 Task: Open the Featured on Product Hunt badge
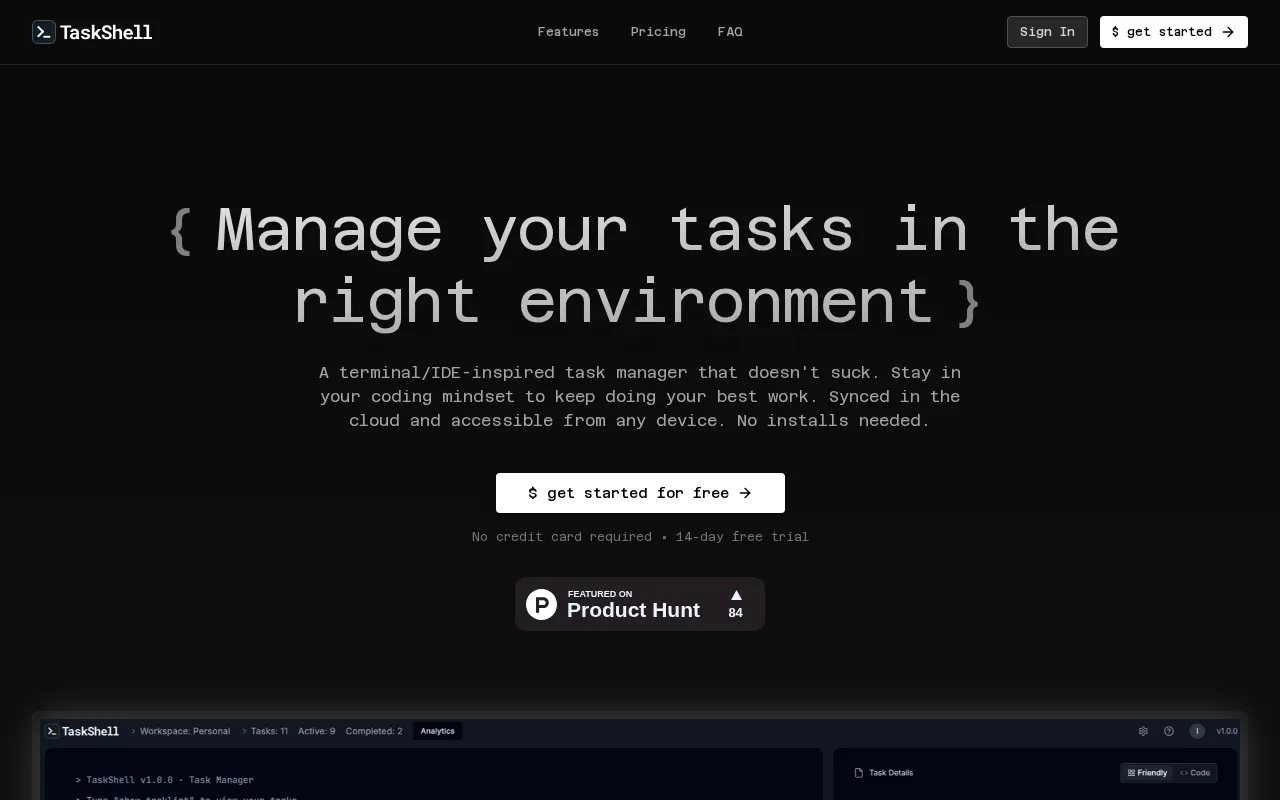click(640, 604)
